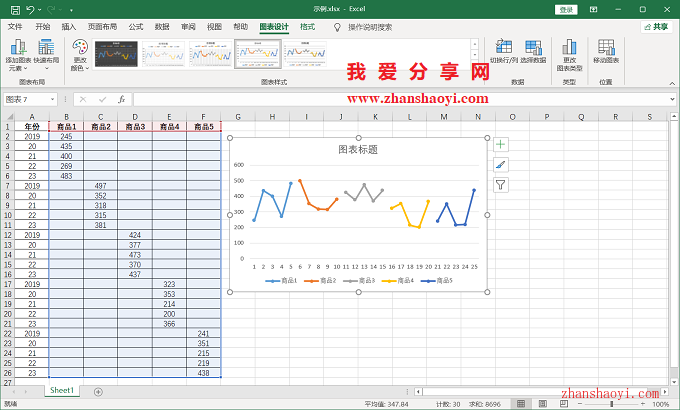This screenshot has height=410, width=680.
Task: Click the insert function fx icon
Action: 121,99
